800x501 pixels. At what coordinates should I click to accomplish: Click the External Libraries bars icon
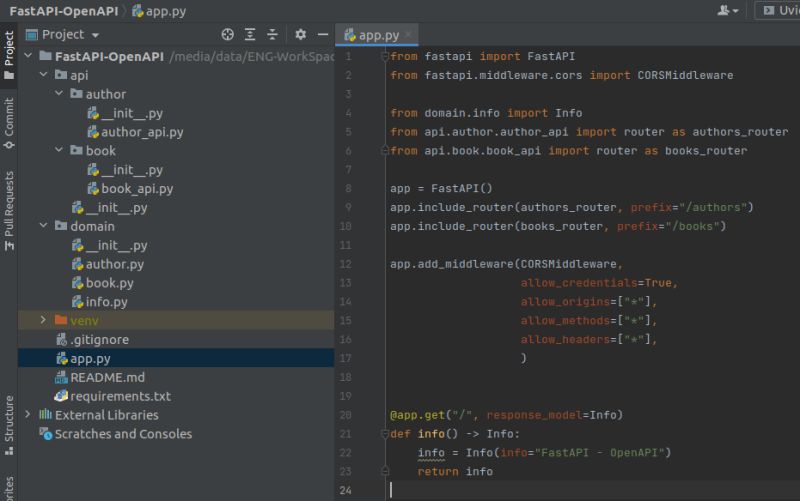45,414
